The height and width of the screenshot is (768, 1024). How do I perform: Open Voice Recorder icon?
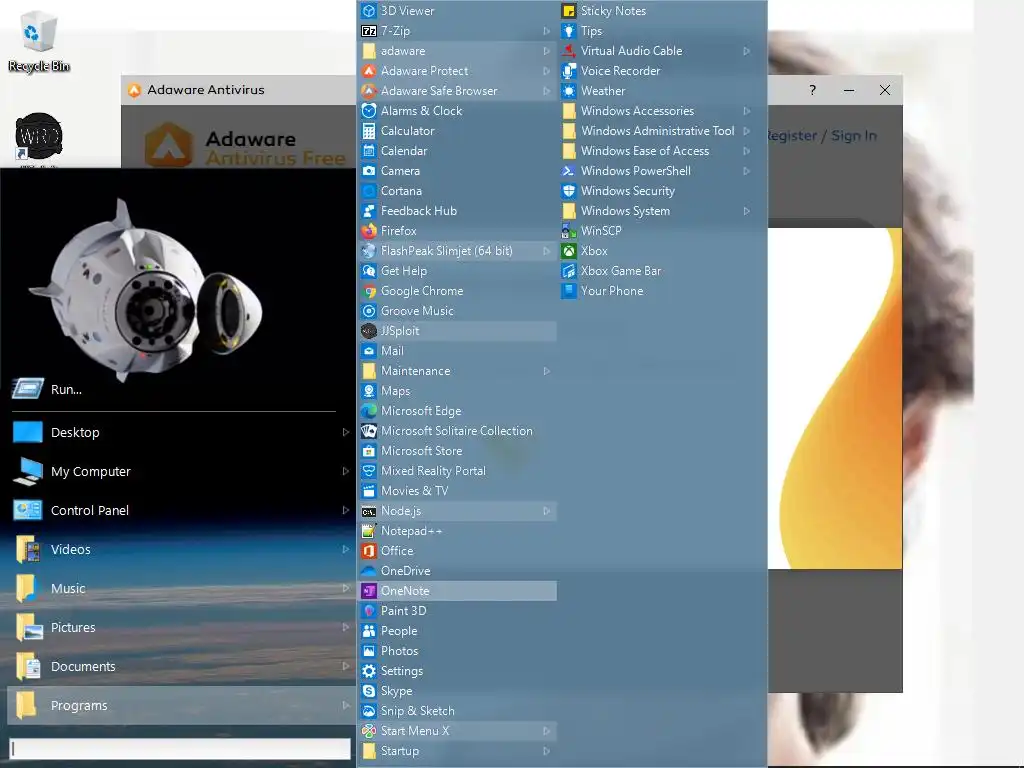pos(569,71)
